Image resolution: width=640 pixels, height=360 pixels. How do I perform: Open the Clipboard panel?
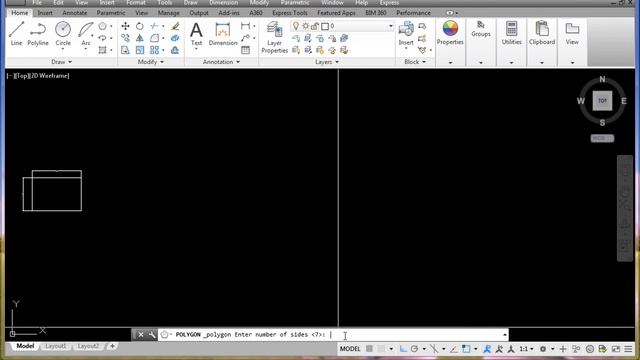[x=542, y=33]
